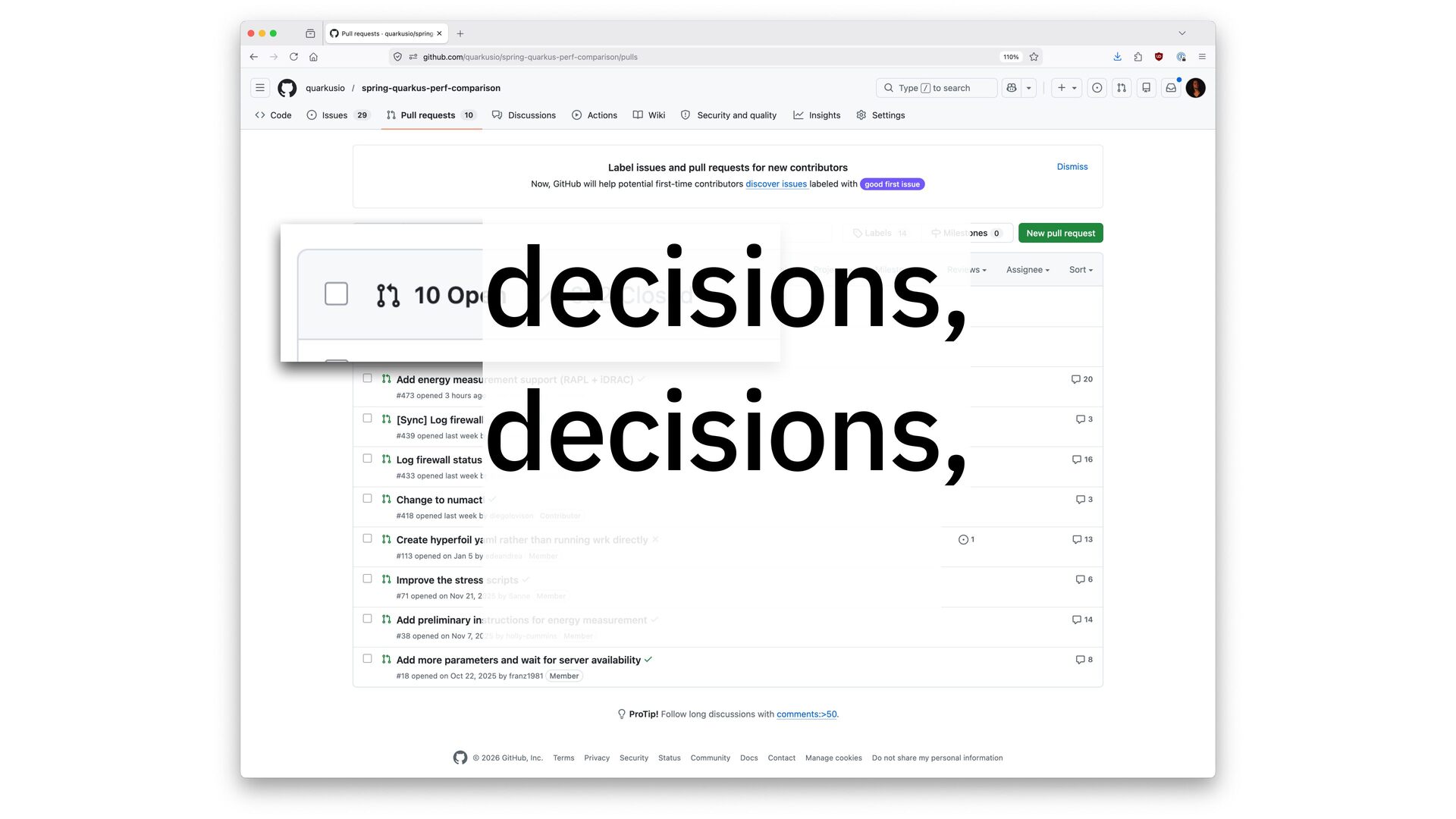Check the box for Add energy measurement PR
This screenshot has width=1456, height=819.
point(367,378)
